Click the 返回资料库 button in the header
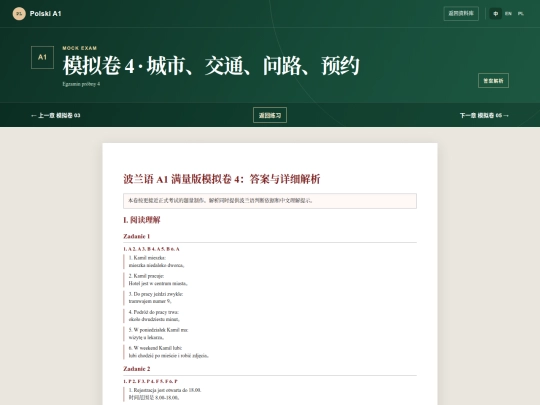This screenshot has width=540, height=405. [461, 13]
